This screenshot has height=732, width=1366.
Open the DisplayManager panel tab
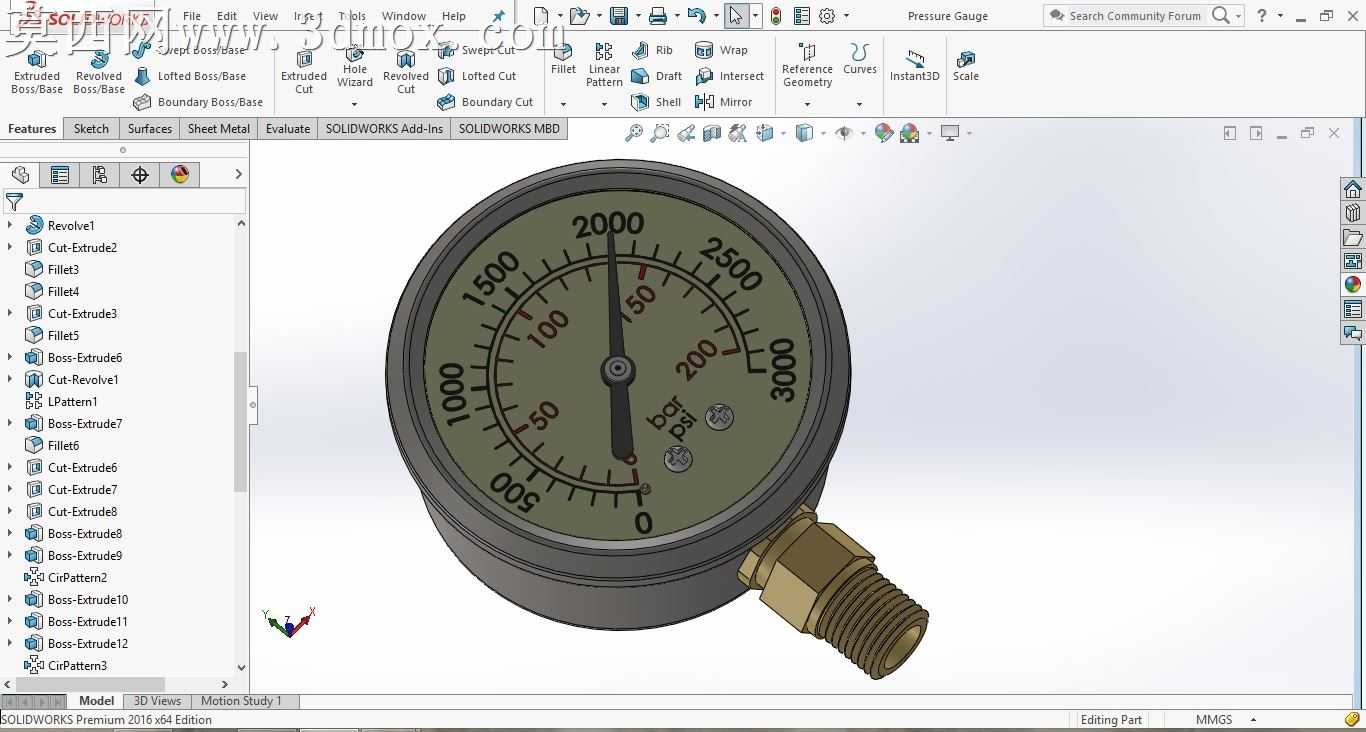pos(180,175)
